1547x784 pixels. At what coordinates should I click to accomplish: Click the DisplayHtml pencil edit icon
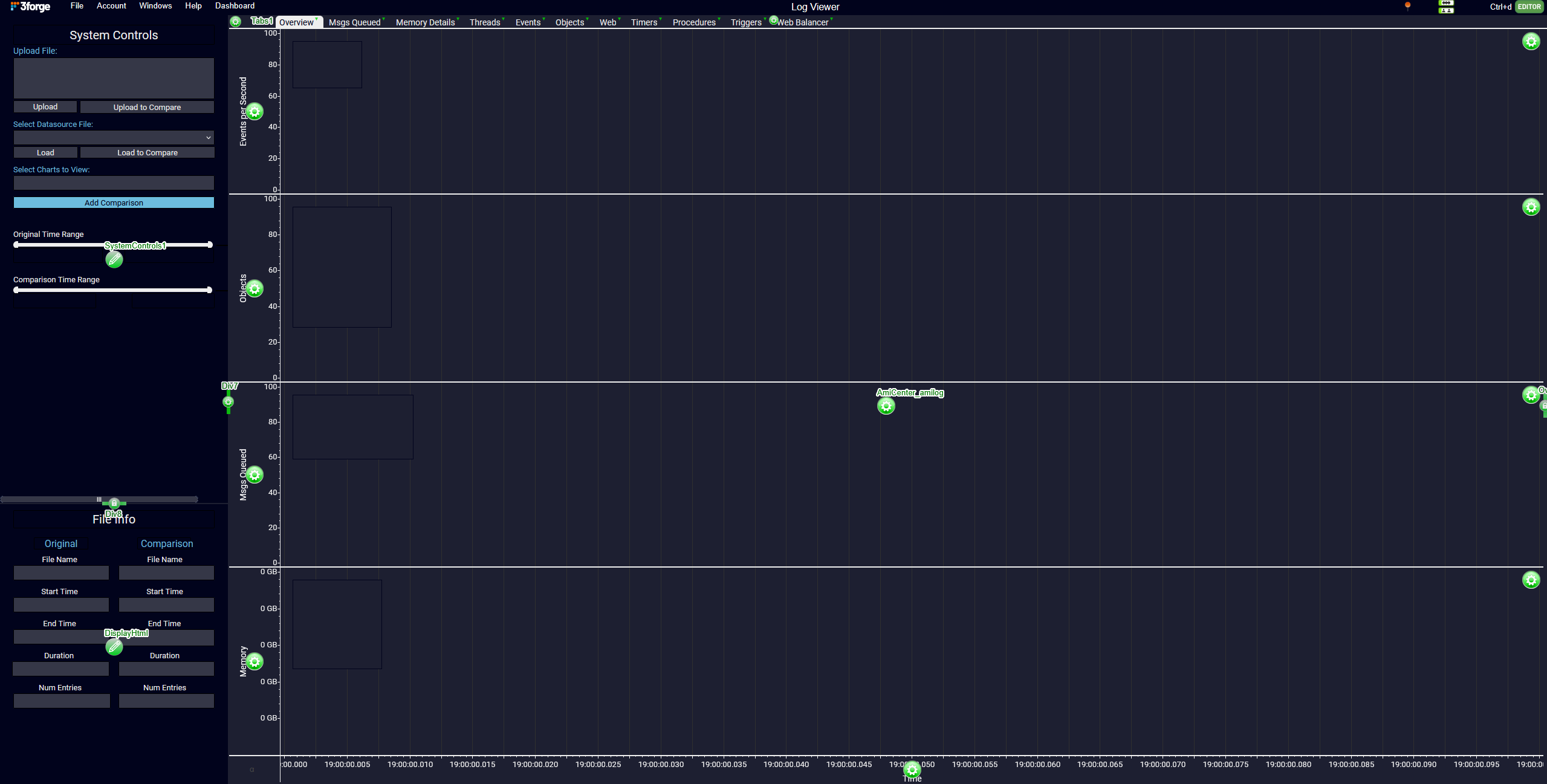coord(114,647)
